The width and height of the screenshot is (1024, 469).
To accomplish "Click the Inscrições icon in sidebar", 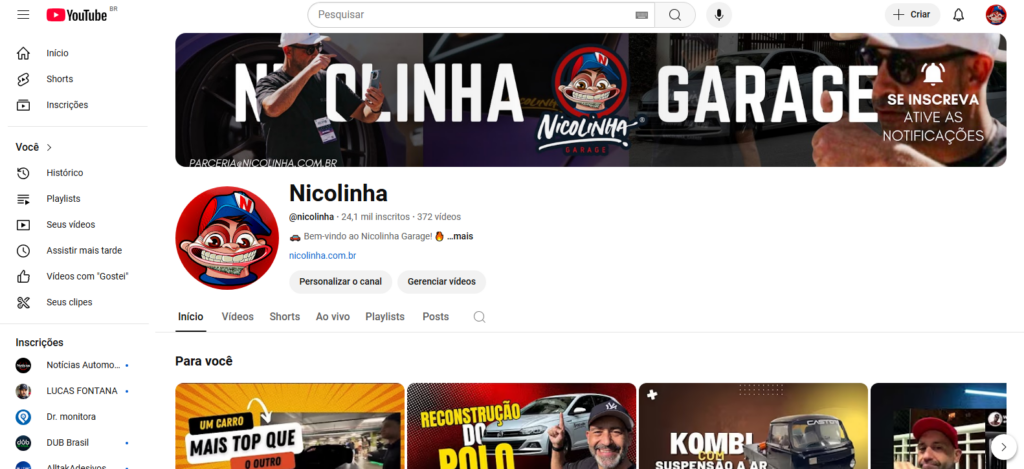I will click(24, 105).
